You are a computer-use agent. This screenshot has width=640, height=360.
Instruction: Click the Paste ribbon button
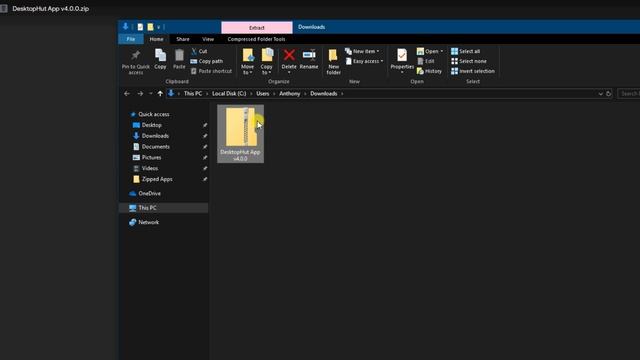[179, 59]
